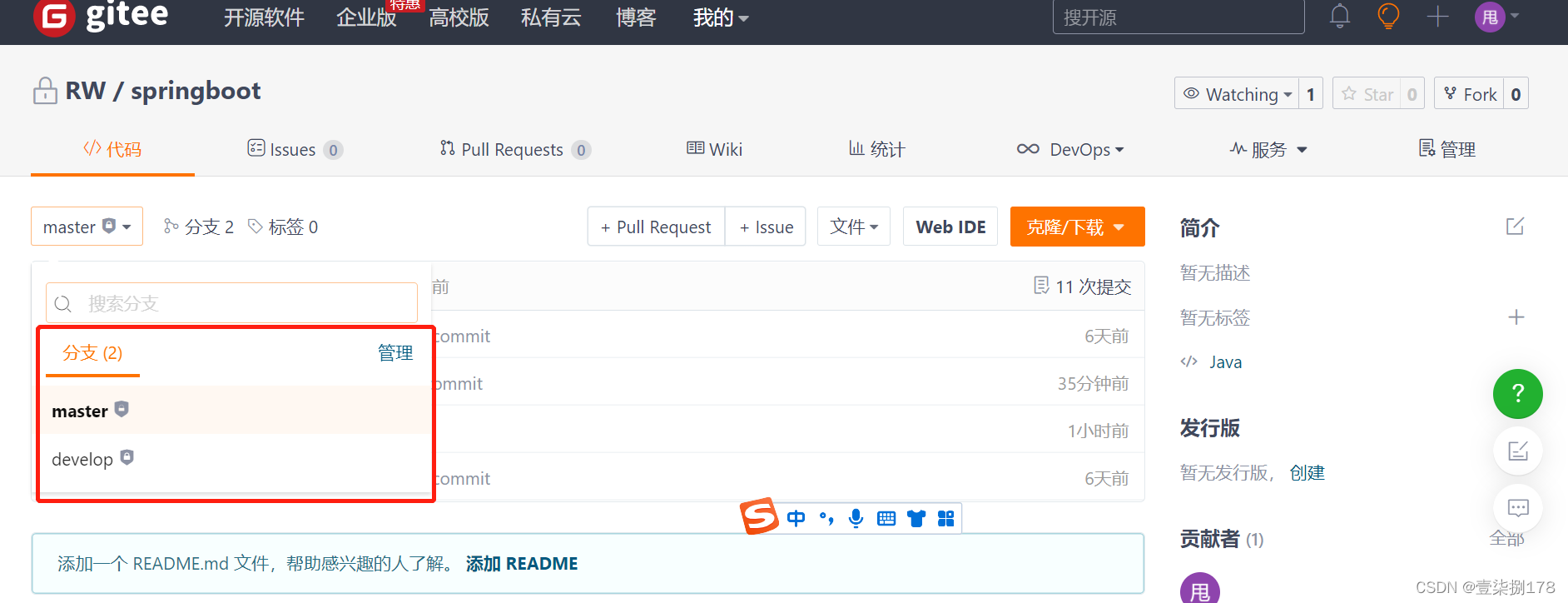Click the green help question mark button

[1518, 394]
